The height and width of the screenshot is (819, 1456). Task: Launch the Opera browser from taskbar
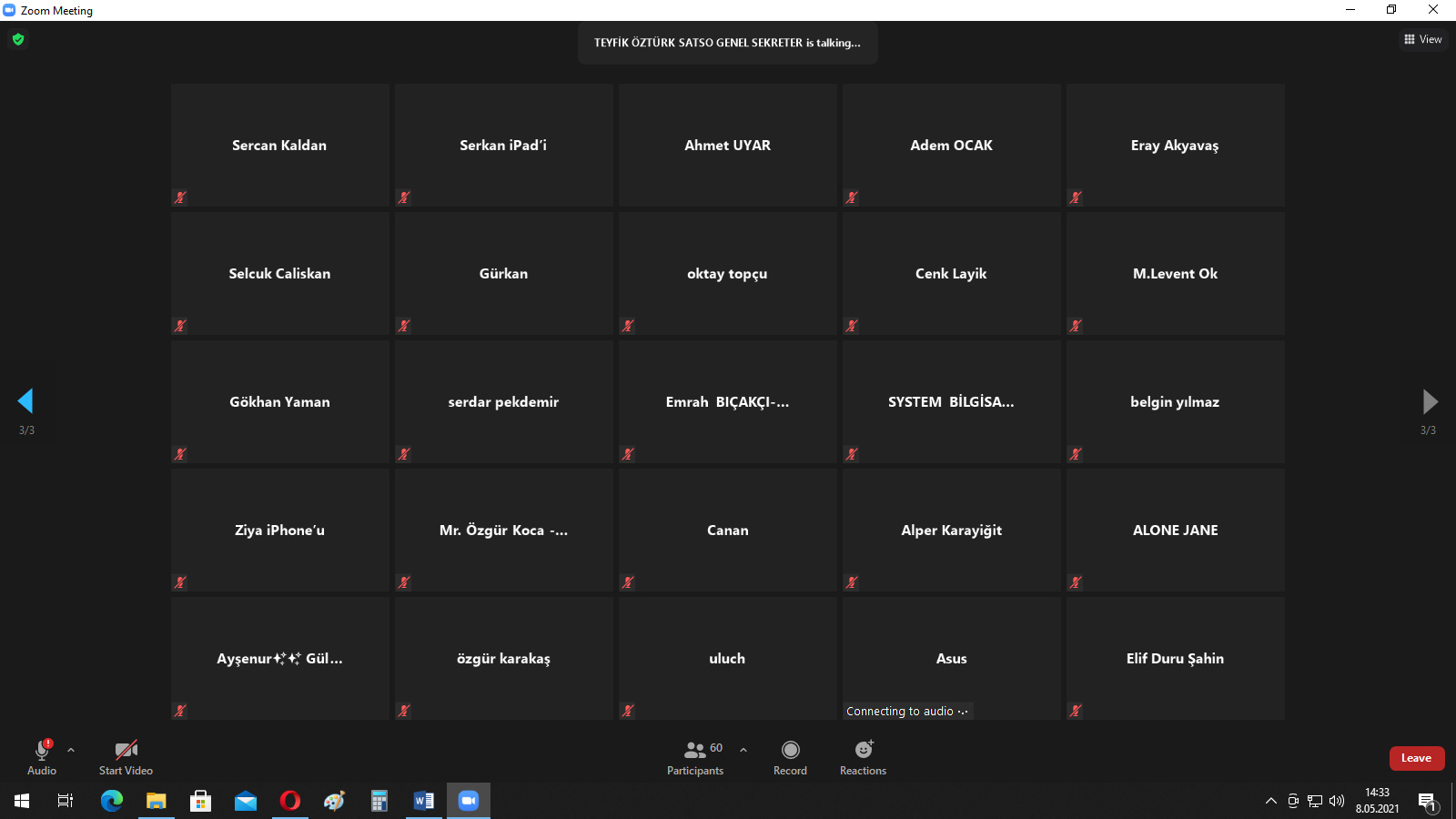290,801
